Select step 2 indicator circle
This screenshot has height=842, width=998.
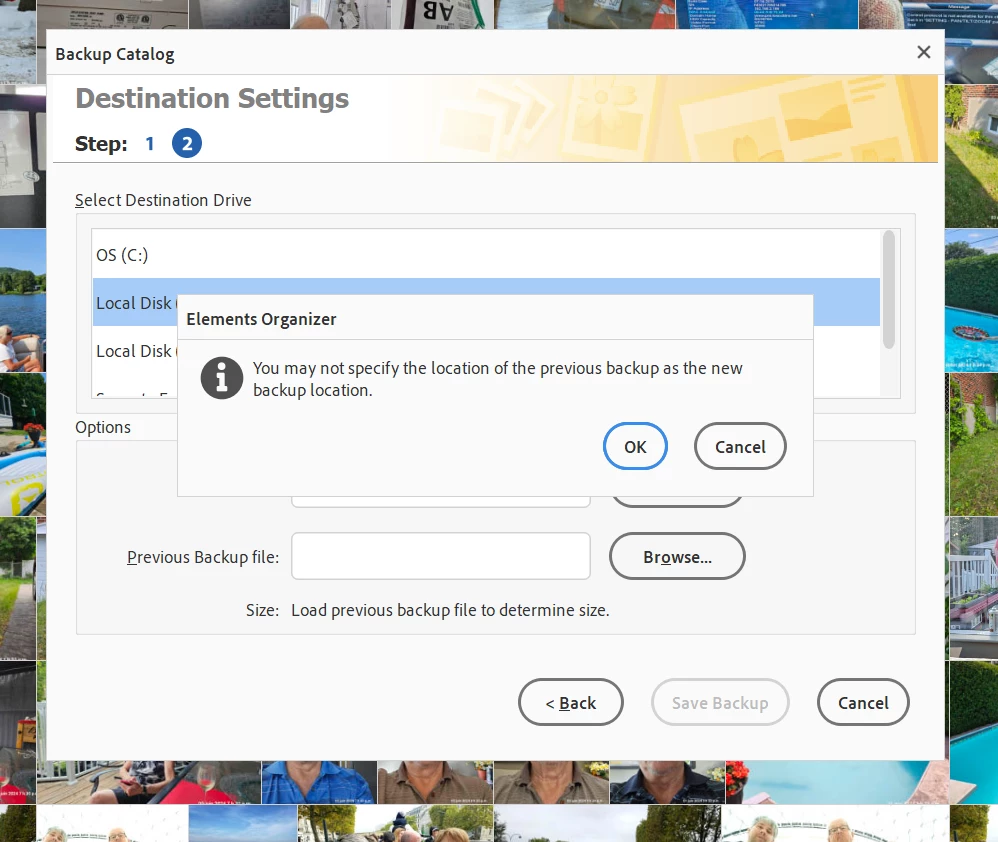tap(186, 144)
